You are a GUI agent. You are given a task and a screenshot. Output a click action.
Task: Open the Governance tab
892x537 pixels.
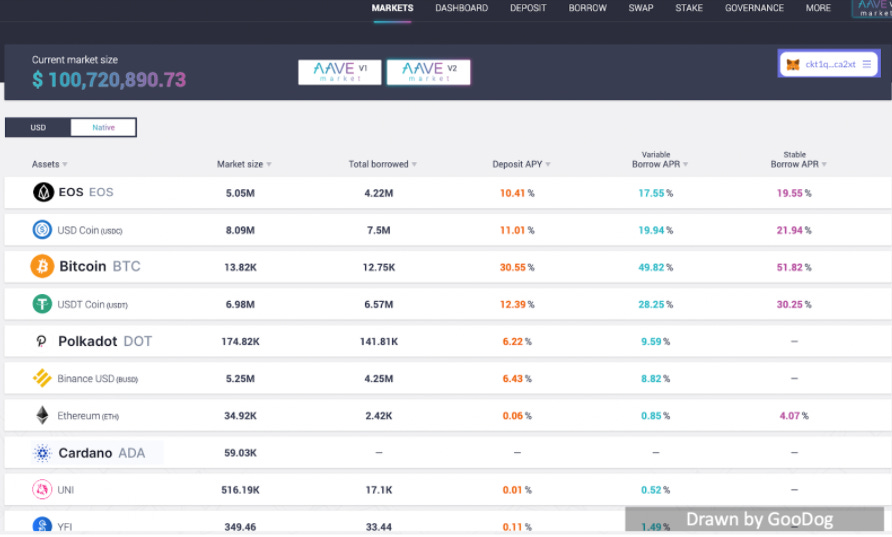pyautogui.click(x=754, y=8)
